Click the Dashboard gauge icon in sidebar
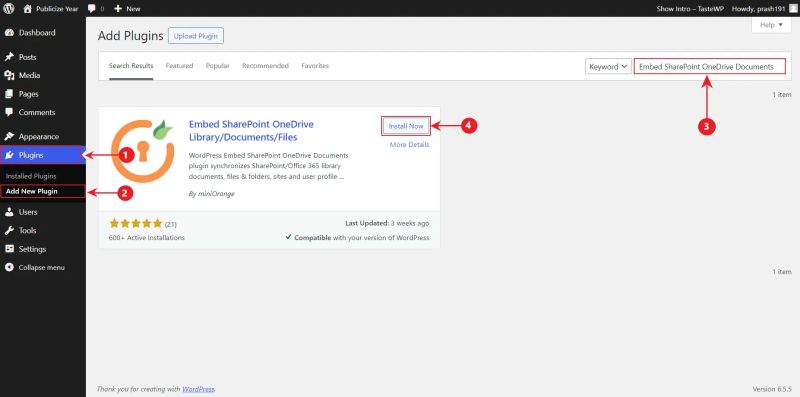This screenshot has width=800, height=397. (x=9, y=33)
